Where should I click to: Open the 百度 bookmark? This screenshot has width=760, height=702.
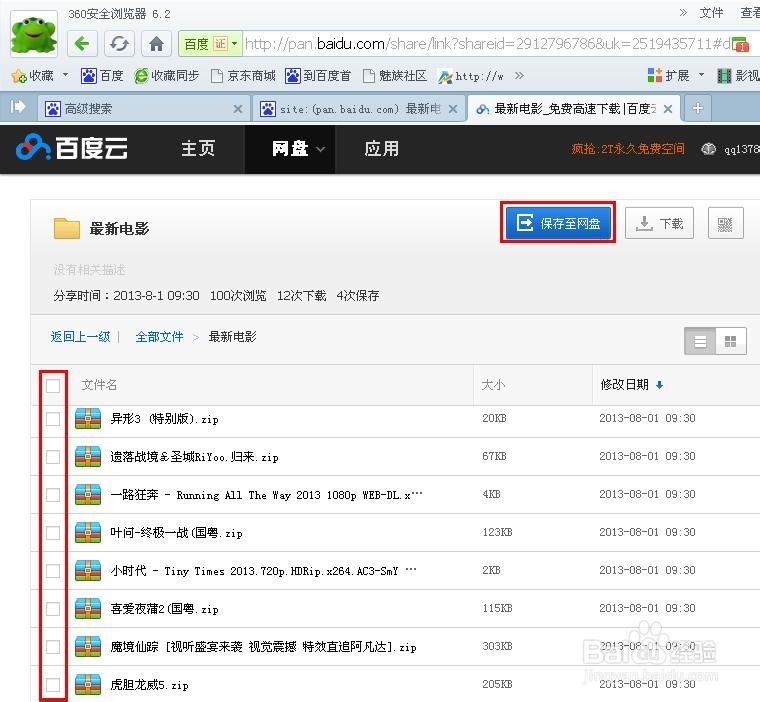pyautogui.click(x=102, y=76)
